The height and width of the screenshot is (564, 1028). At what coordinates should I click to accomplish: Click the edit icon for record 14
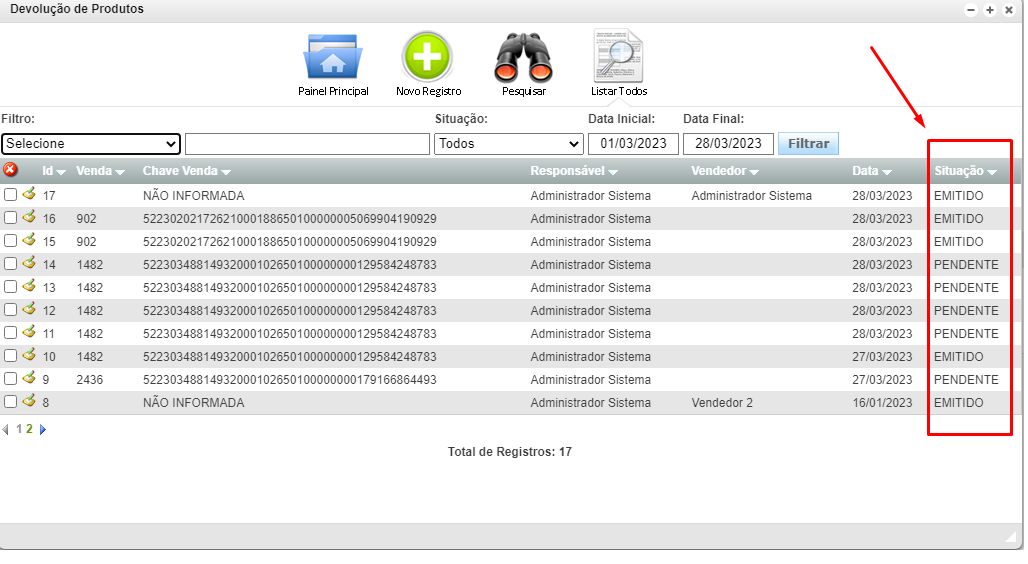coord(29,264)
